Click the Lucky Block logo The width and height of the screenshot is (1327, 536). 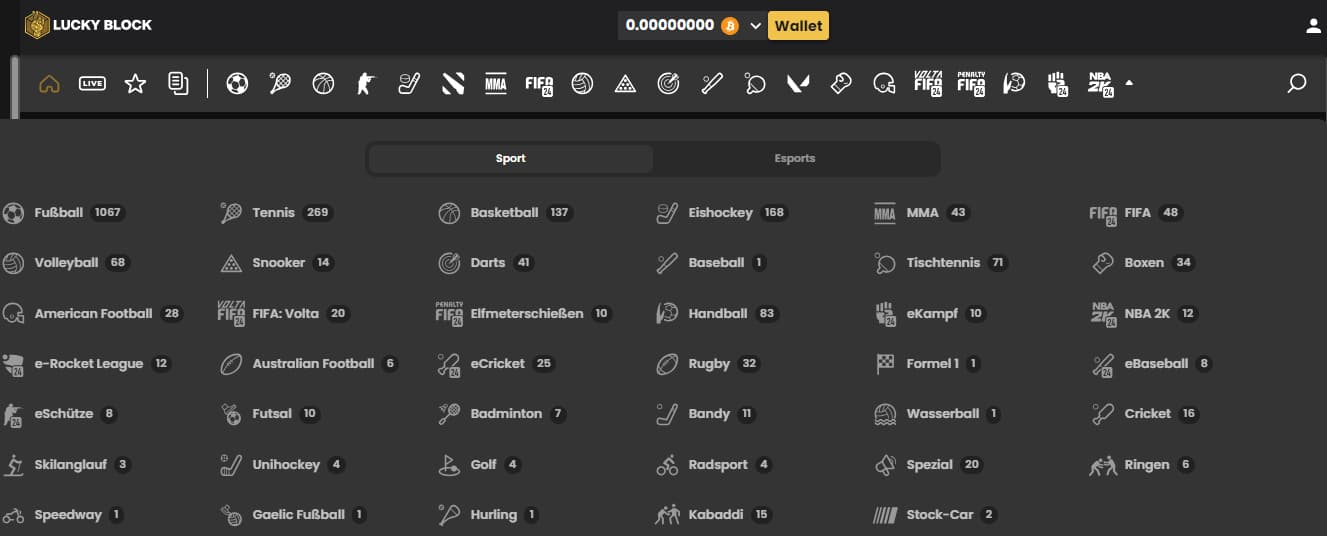[x=88, y=25]
